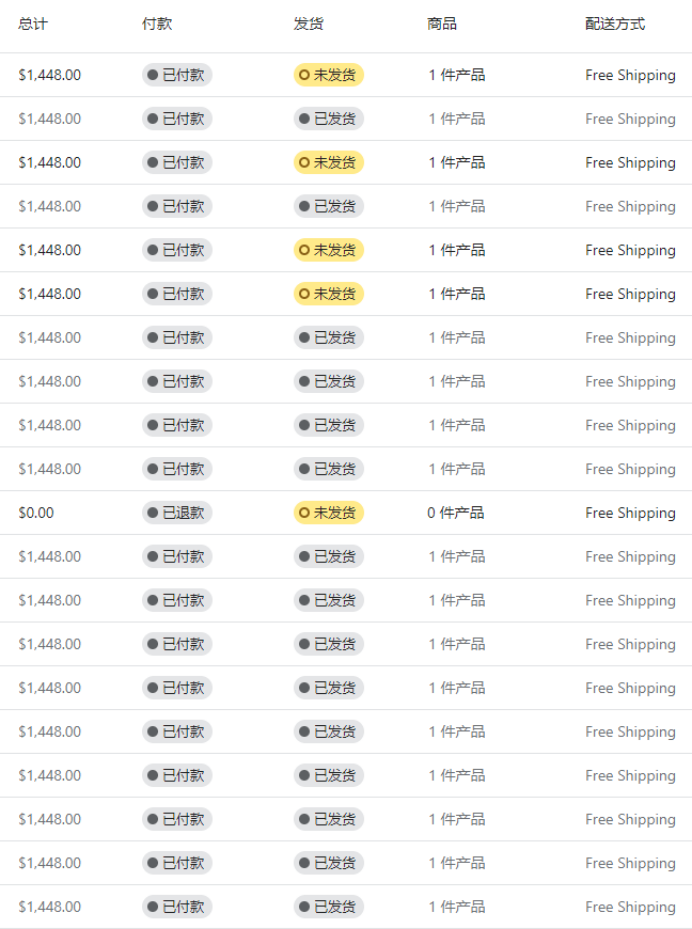Click the 配送方式 column header

point(615,24)
